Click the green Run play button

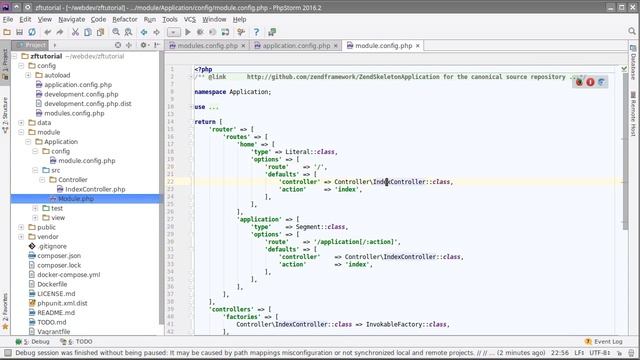pos(188,32)
